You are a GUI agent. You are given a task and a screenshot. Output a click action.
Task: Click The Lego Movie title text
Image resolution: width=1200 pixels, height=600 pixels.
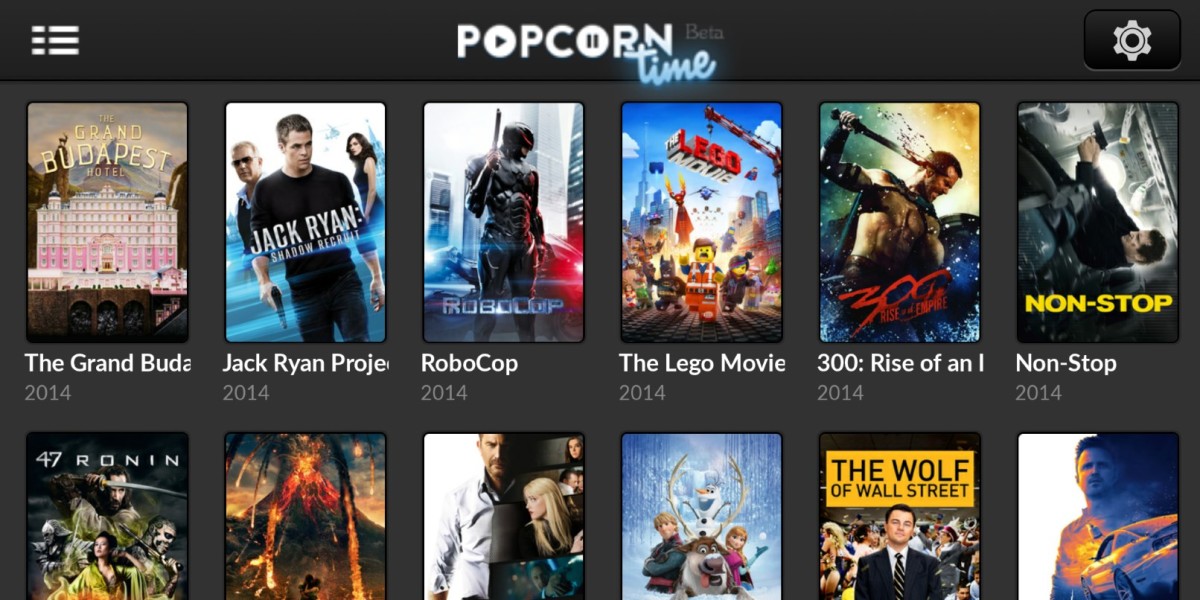702,363
